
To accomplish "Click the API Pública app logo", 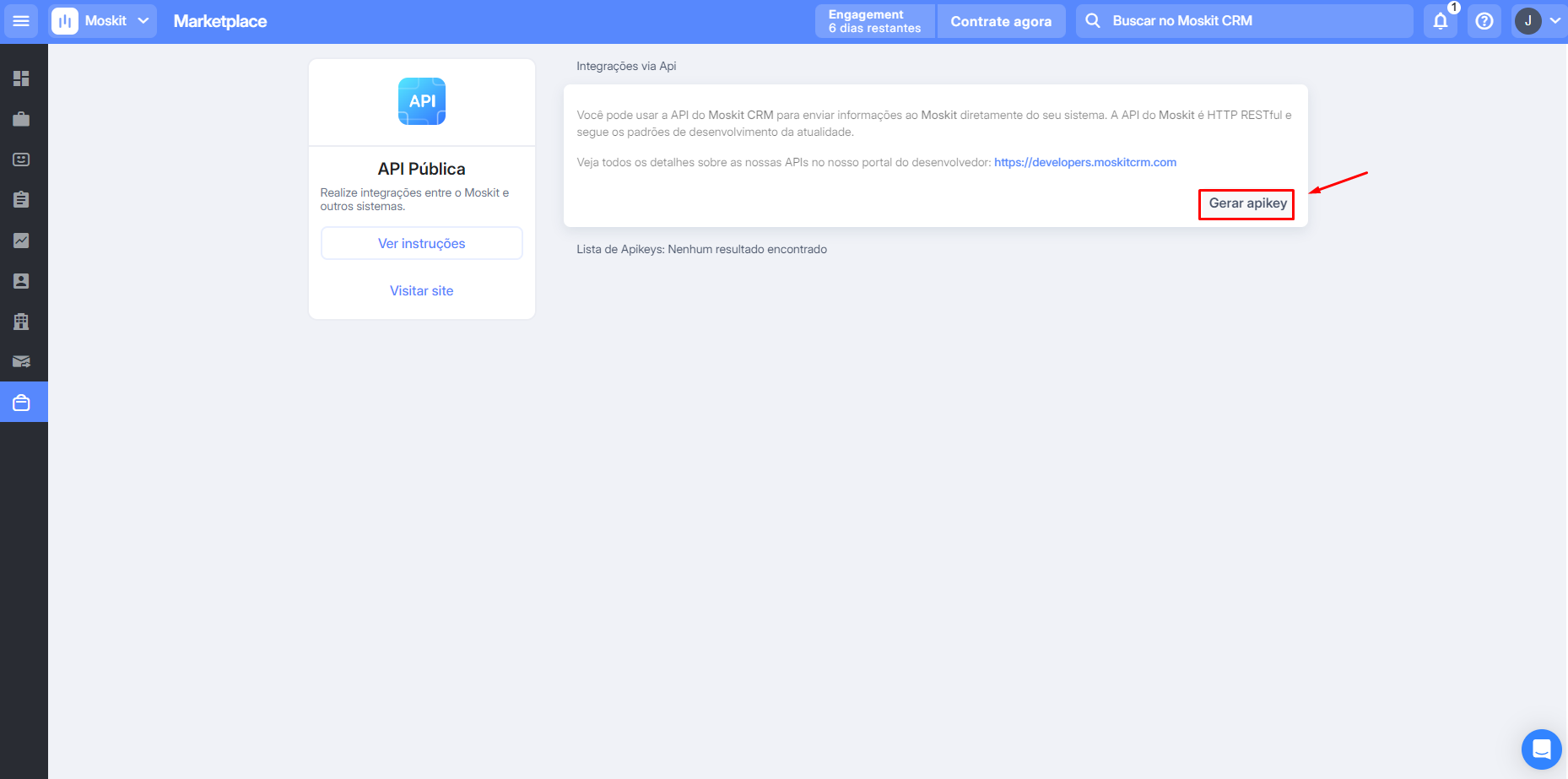I will coord(422,101).
